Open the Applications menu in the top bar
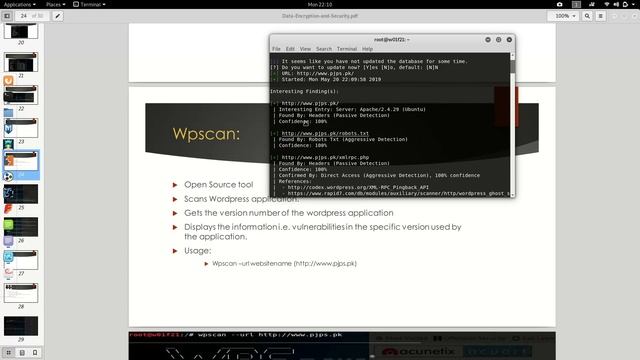 coord(20,4)
